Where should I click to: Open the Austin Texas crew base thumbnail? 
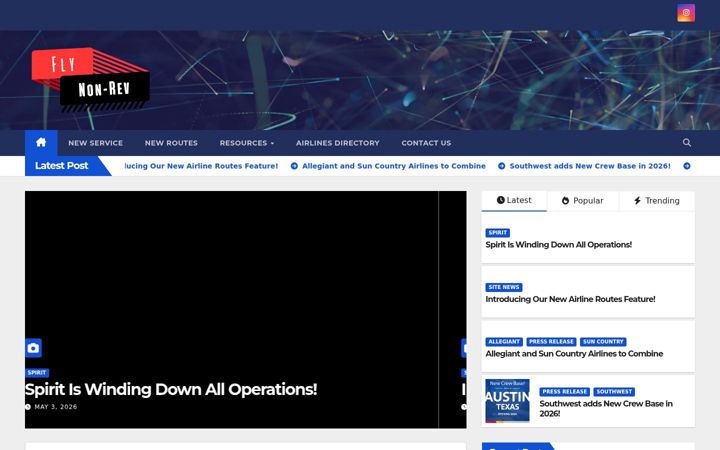(507, 401)
